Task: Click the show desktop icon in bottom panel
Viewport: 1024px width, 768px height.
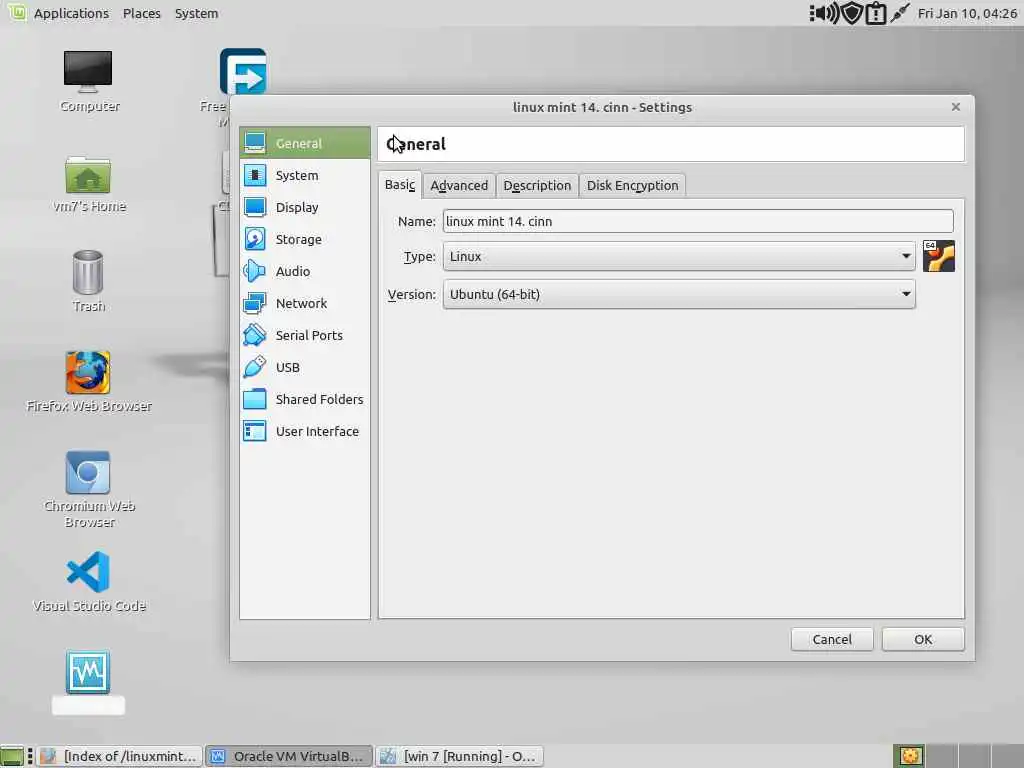Action: click(12, 756)
